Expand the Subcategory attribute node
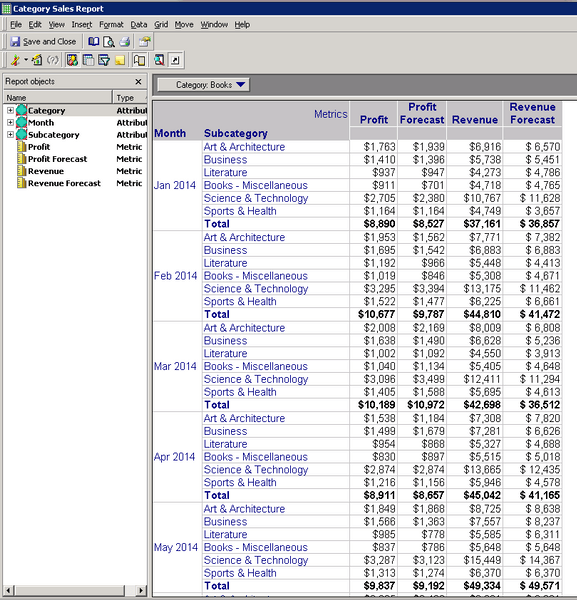 click(10, 135)
